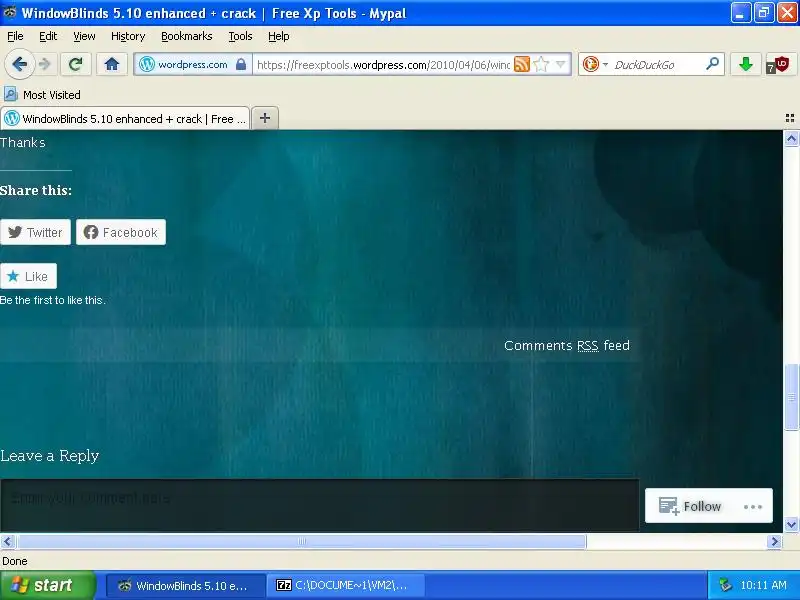The image size is (800, 600).
Task: Switch to the 7-Zip C:\DOCUME~1 taskbar window
Action: pyautogui.click(x=346, y=585)
